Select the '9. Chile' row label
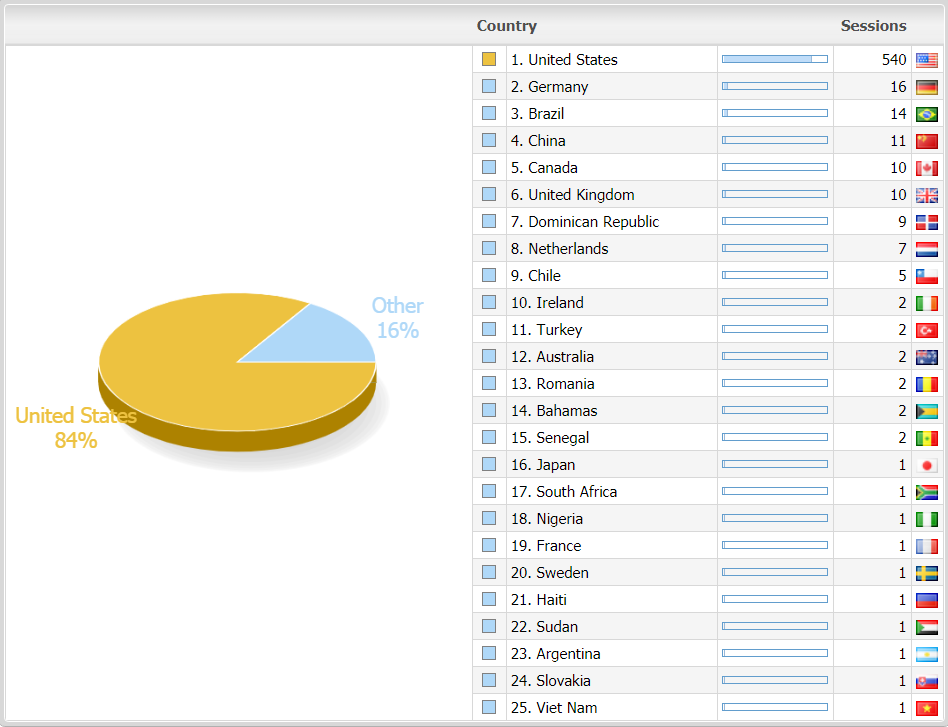Screen dimensions: 948x727 click(x=536, y=276)
